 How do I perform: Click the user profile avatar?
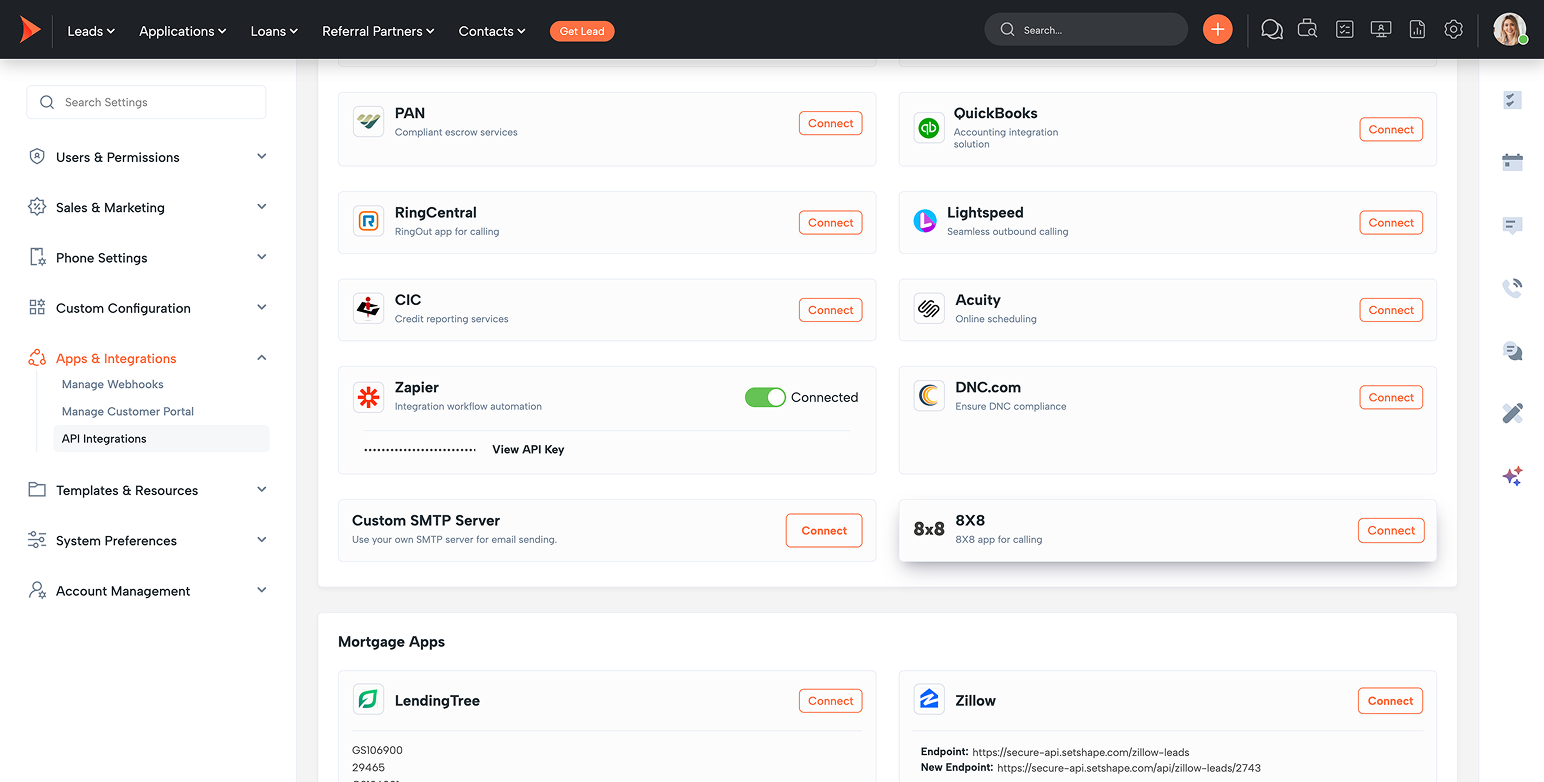pos(1510,30)
